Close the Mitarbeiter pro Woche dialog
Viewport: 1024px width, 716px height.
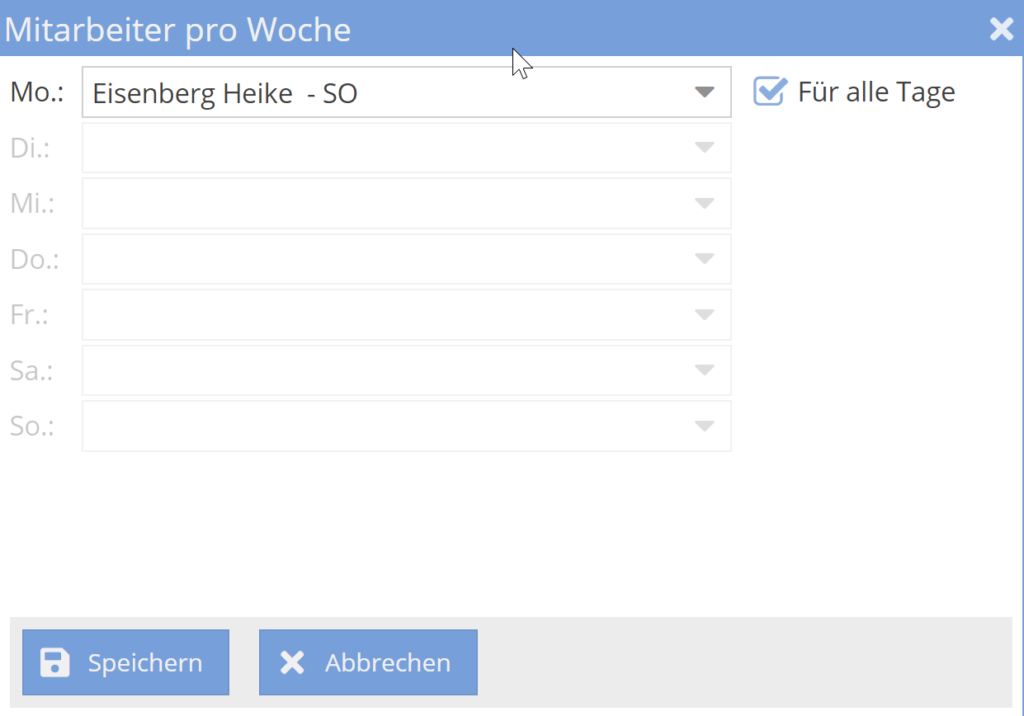1001,29
